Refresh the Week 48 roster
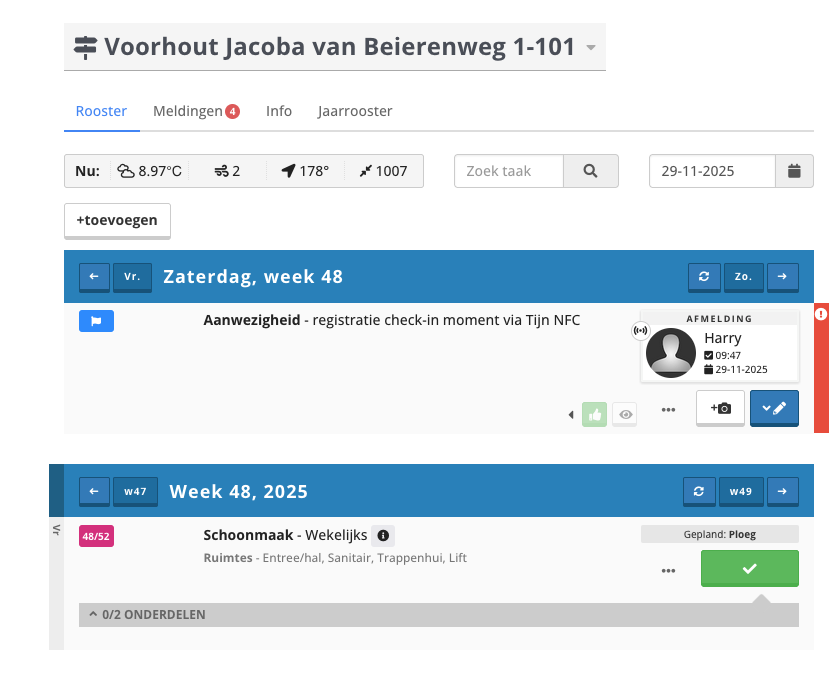 point(699,491)
